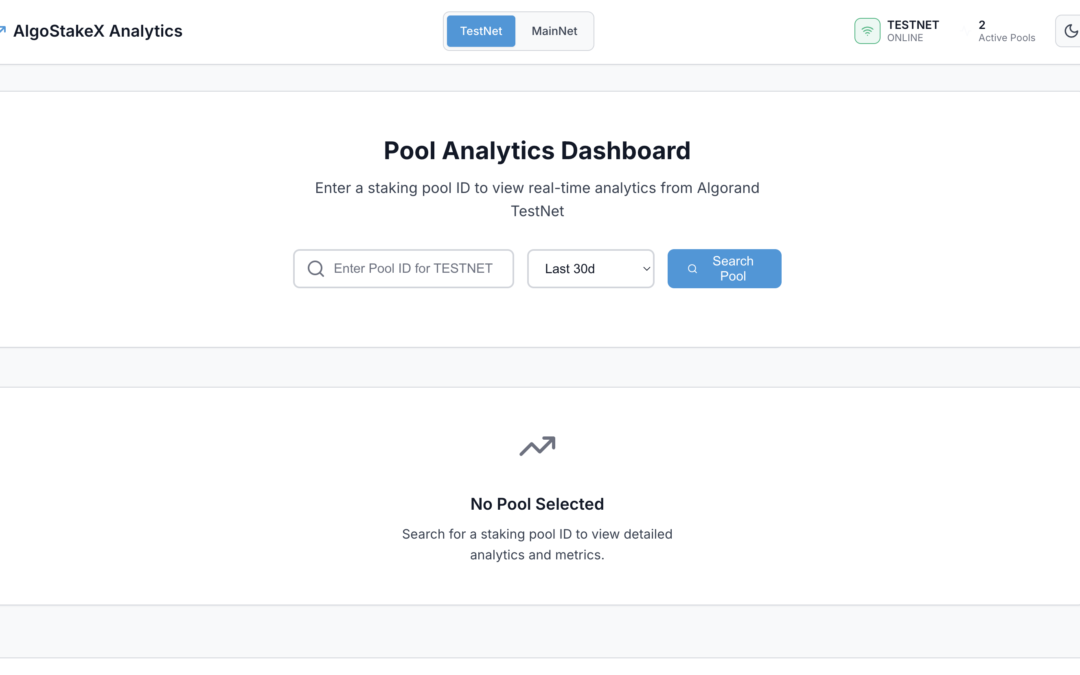The image size is (1080, 675).
Task: Focus the Enter Pool ID input field
Action: coord(415,268)
